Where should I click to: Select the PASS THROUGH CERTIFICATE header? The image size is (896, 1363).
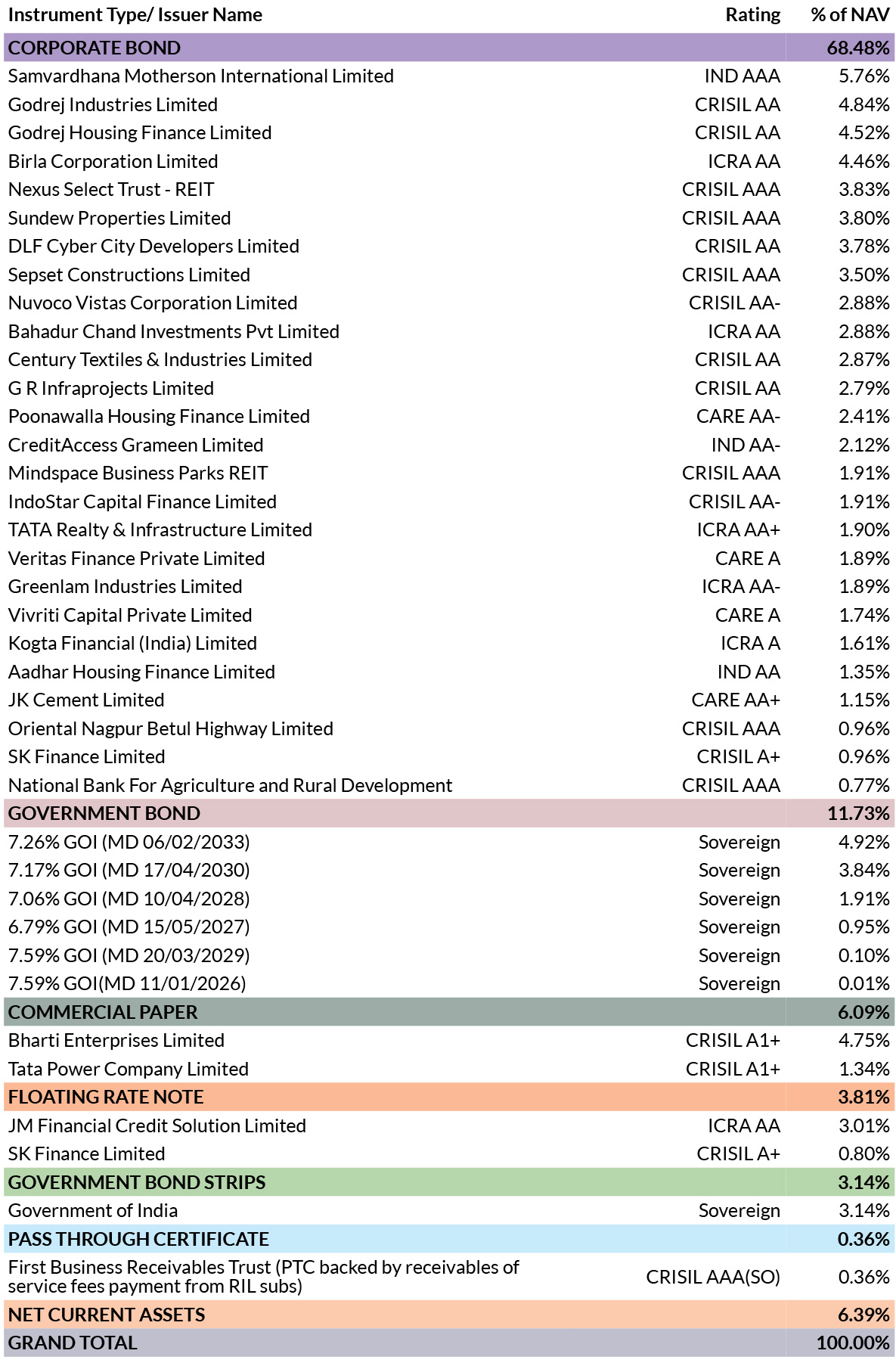pyautogui.click(x=449, y=1239)
